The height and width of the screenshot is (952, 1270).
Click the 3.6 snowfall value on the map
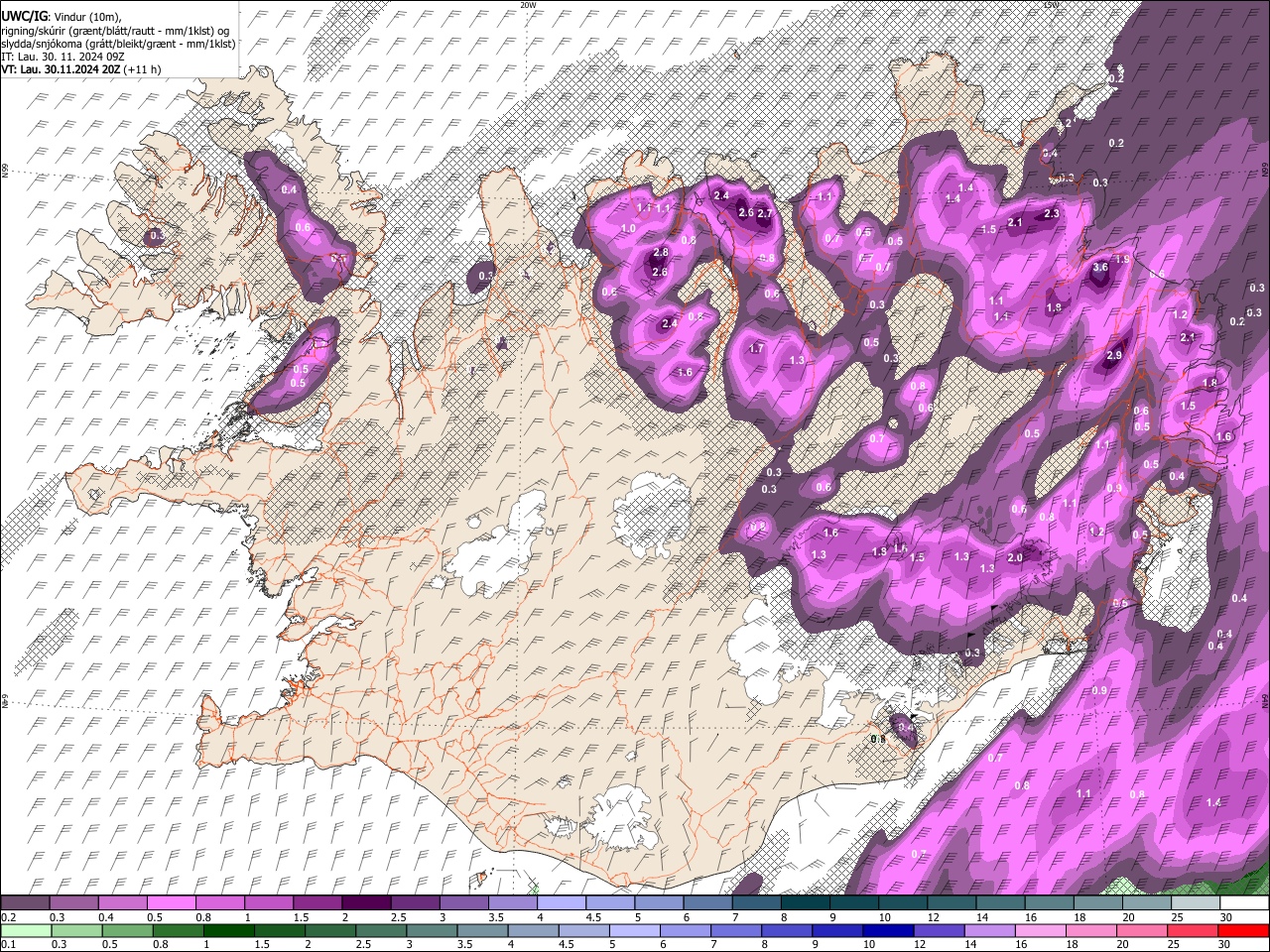(1100, 268)
